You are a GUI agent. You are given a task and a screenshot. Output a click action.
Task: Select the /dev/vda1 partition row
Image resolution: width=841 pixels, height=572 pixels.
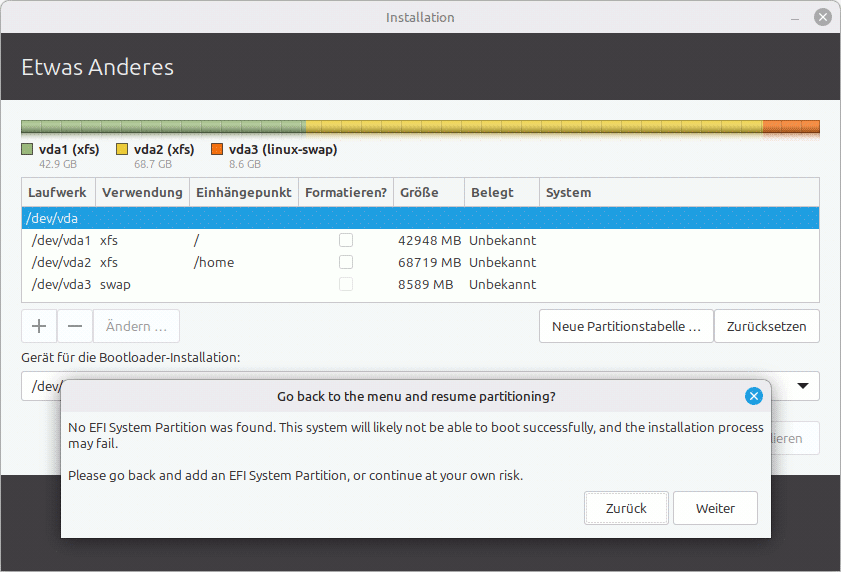click(x=420, y=240)
